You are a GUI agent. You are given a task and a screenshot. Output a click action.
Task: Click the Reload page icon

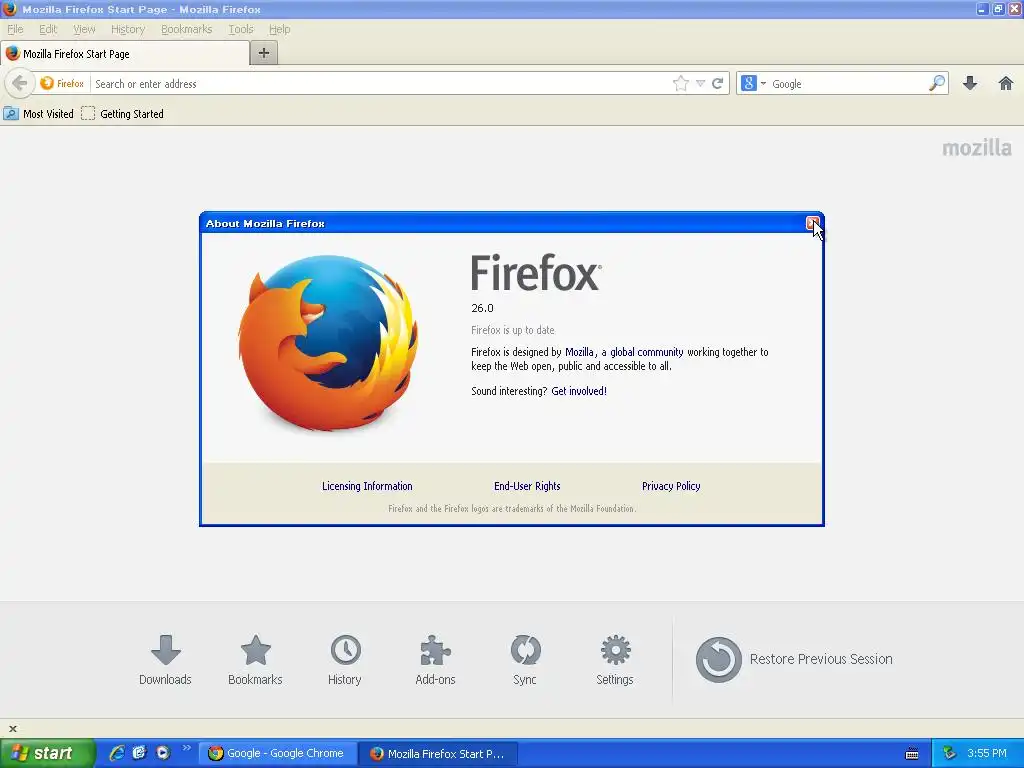click(718, 83)
